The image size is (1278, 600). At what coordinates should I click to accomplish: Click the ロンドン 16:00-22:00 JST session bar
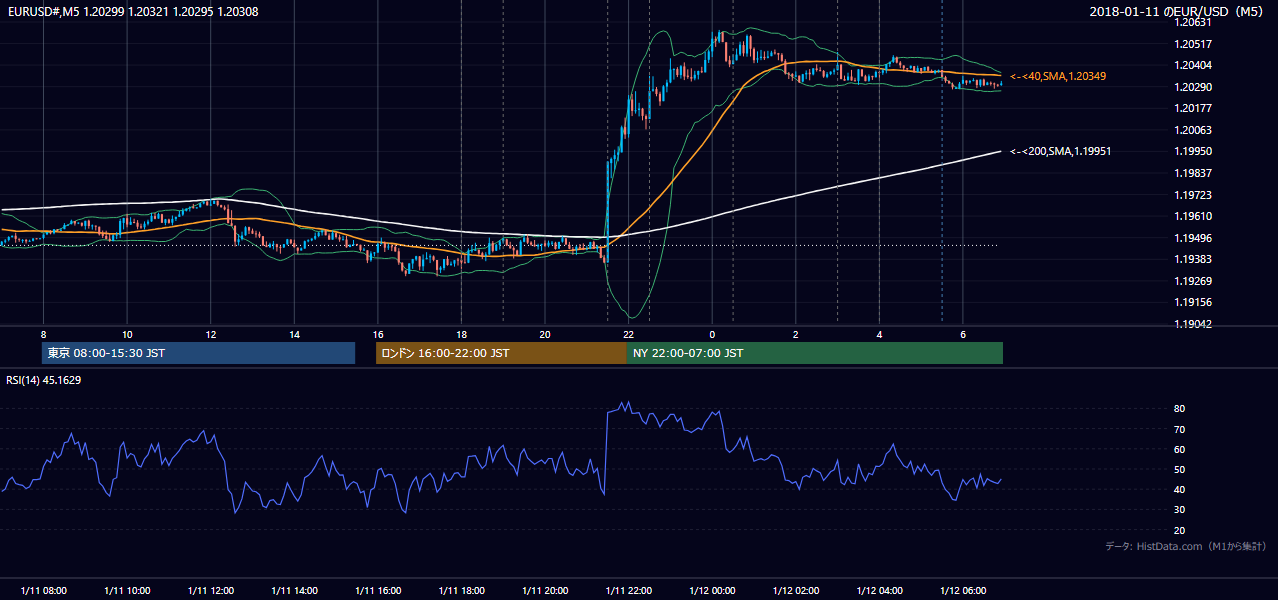click(x=501, y=353)
